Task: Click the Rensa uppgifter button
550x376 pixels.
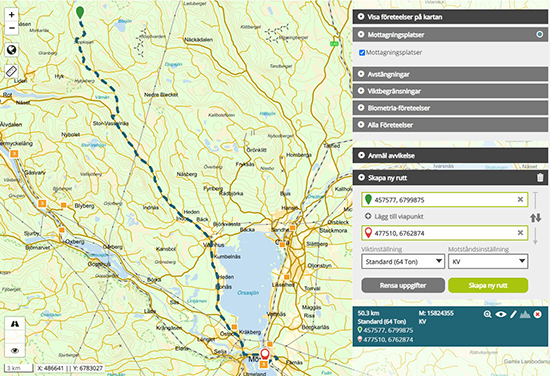Action: click(403, 286)
